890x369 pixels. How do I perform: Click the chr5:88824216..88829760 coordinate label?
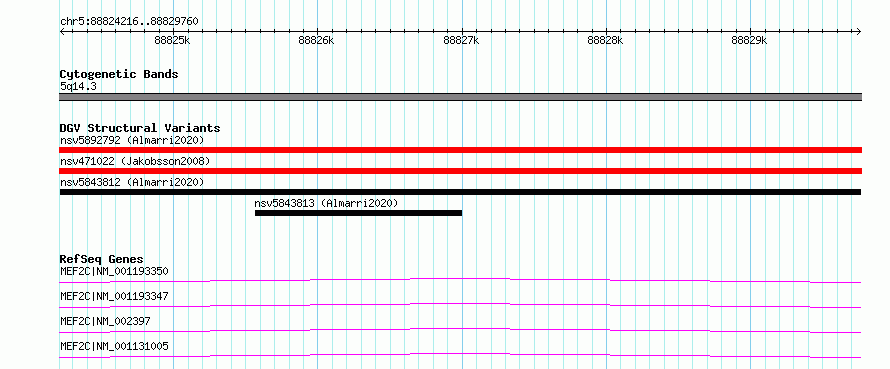click(129, 21)
